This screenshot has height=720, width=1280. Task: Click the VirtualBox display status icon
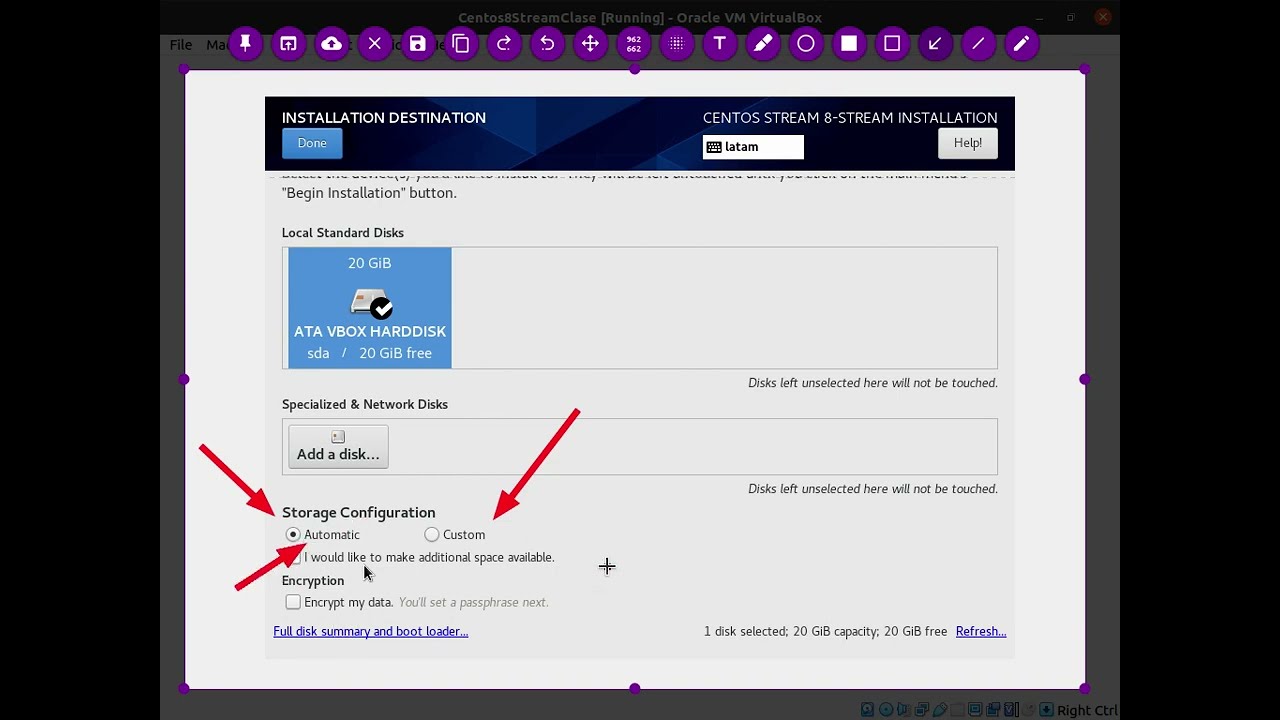(x=975, y=710)
